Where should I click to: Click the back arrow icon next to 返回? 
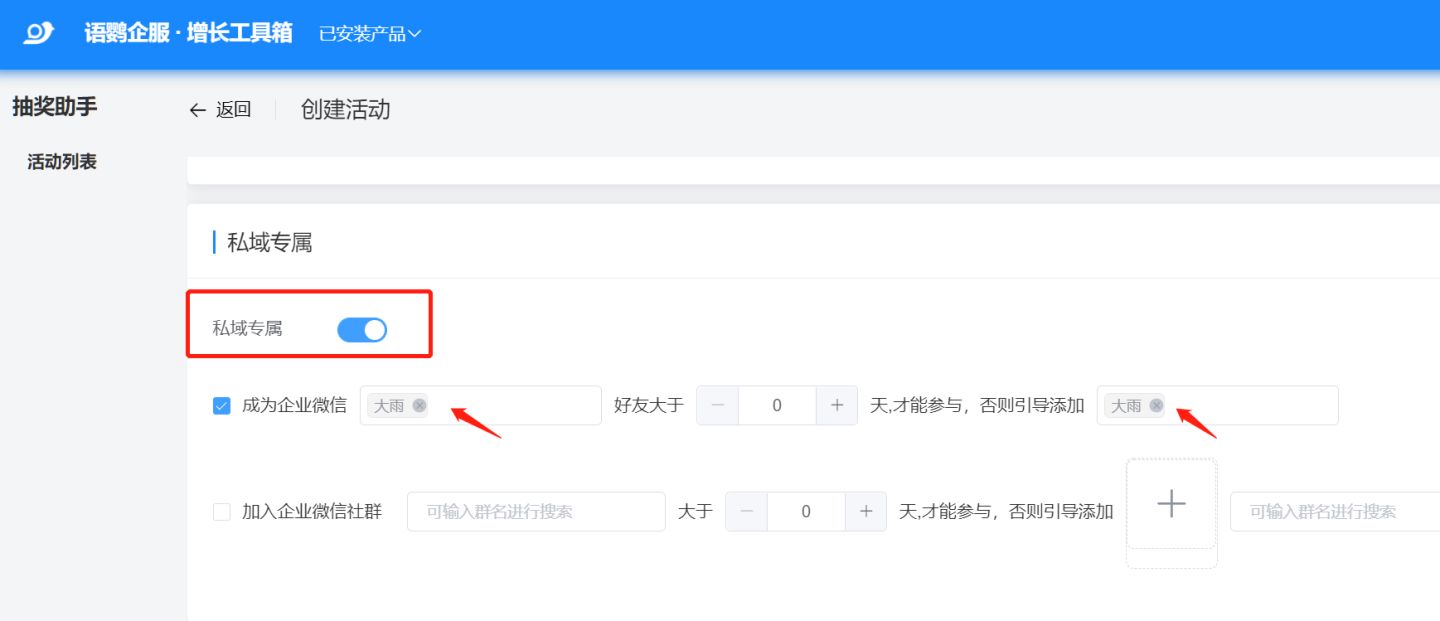197,110
